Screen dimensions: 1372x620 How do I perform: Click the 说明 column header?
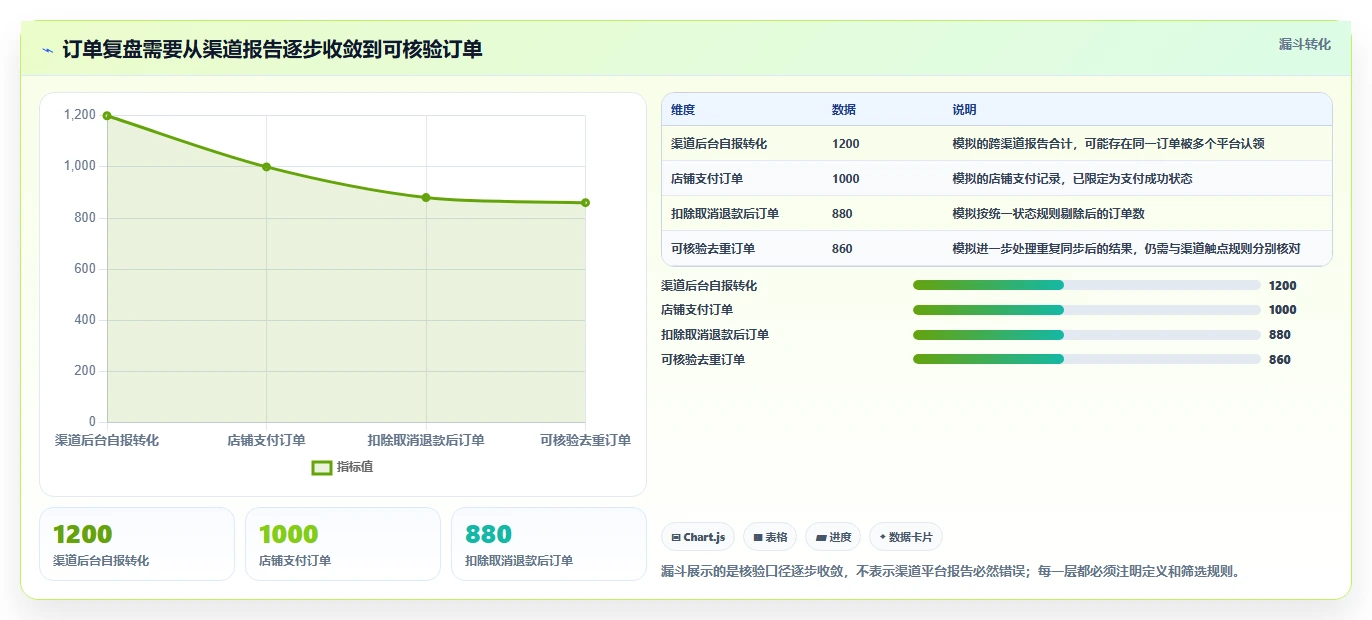(964, 110)
